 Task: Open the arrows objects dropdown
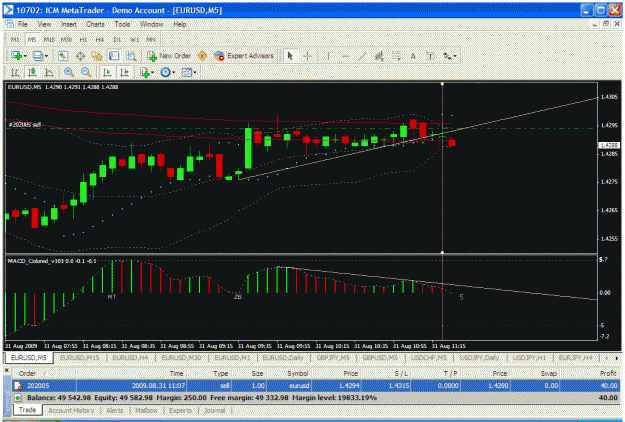450,56
